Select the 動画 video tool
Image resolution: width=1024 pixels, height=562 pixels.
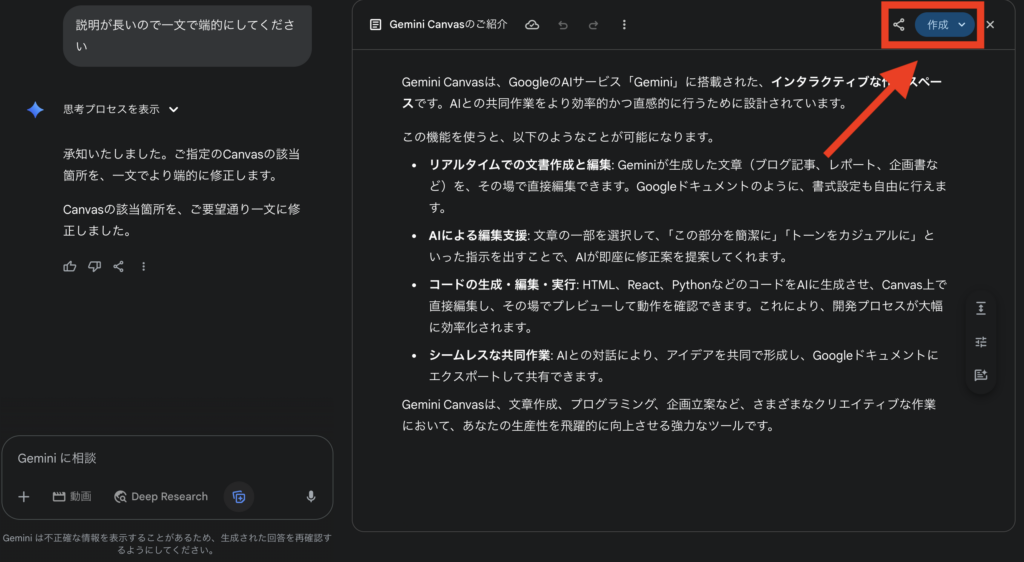72,497
